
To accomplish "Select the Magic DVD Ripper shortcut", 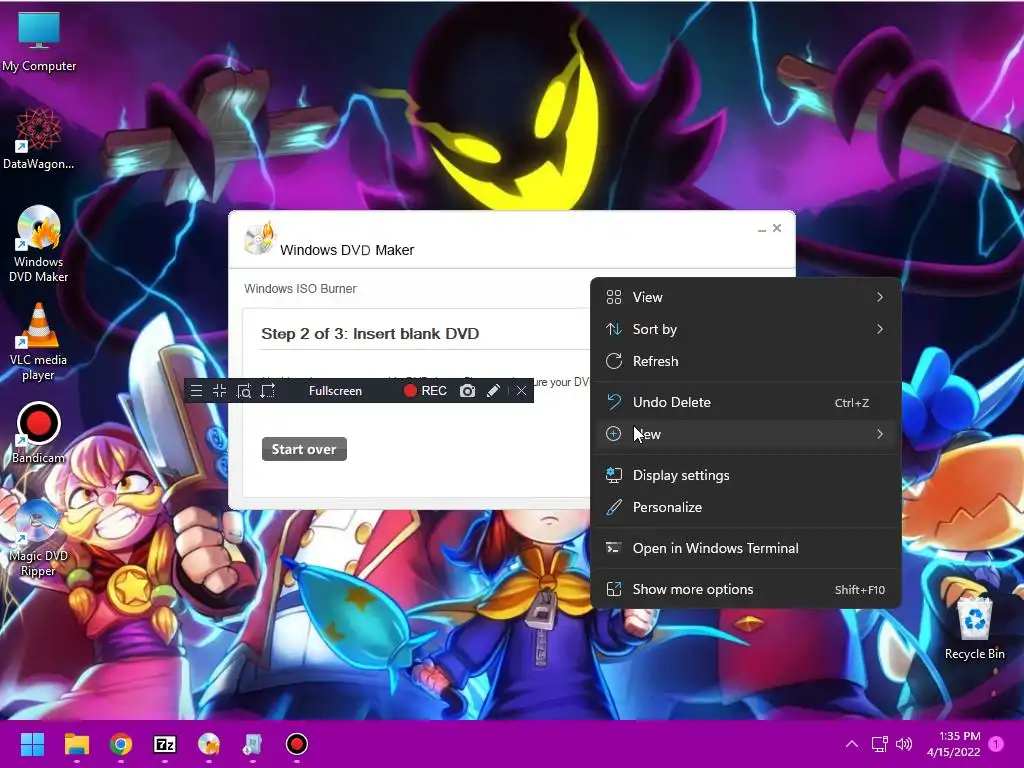I will point(39,538).
